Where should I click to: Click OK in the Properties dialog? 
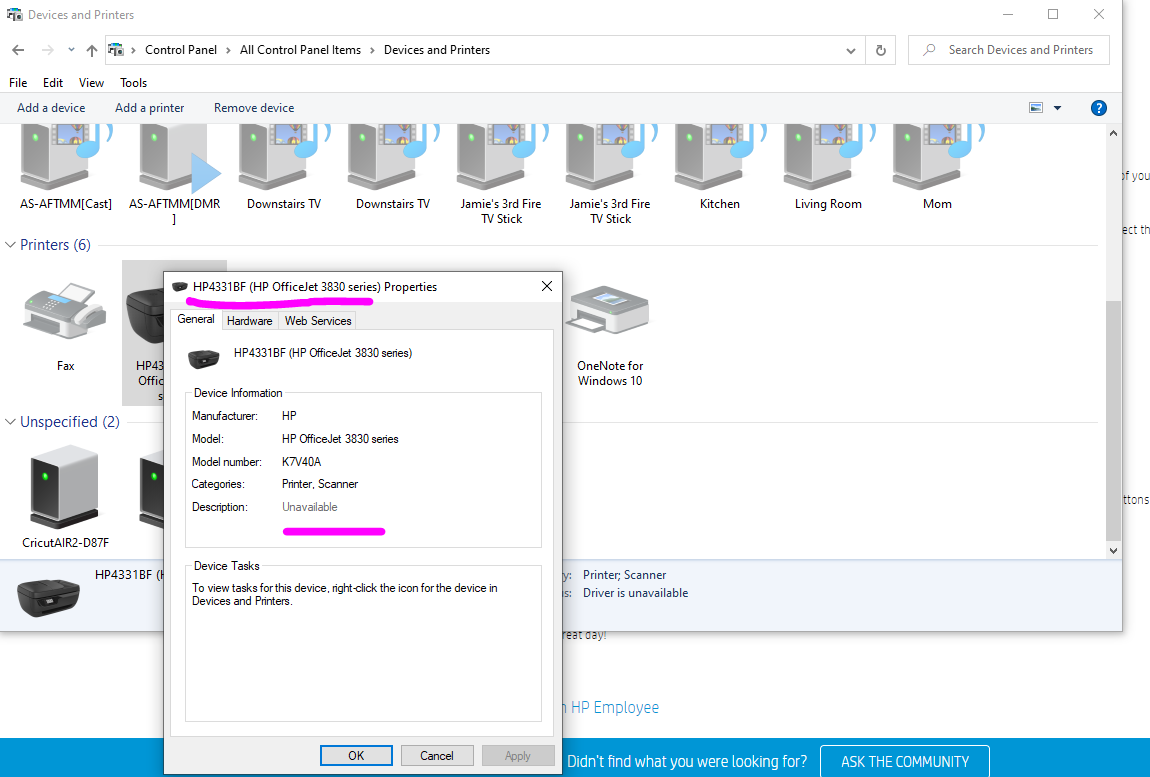click(356, 756)
